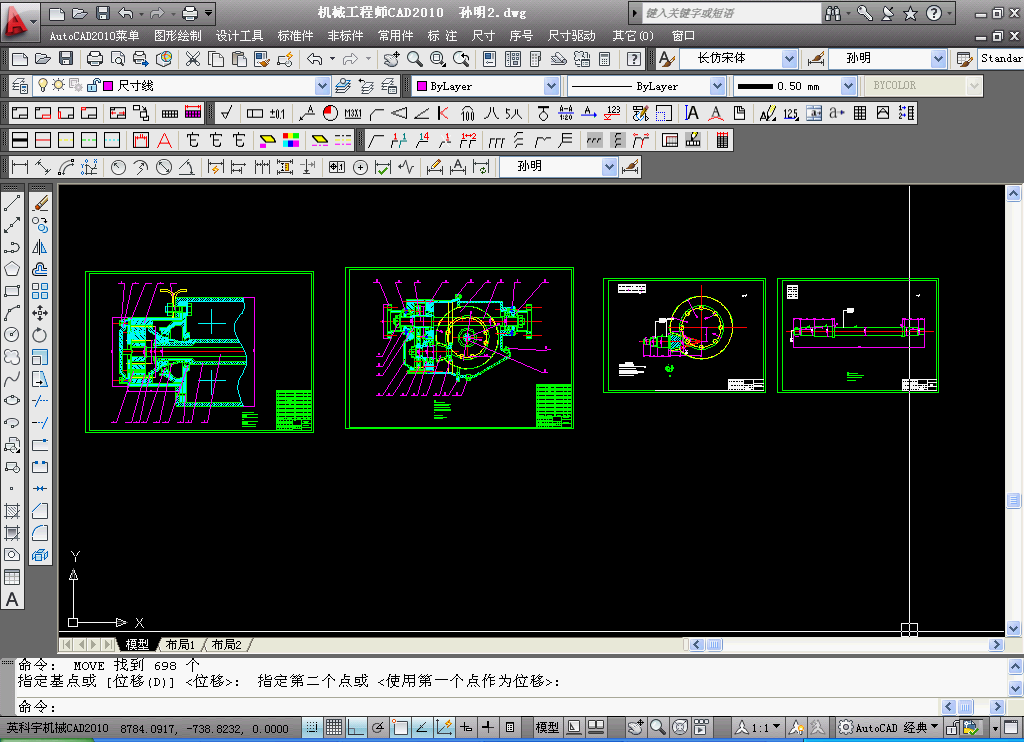Toggle Ortho mode in status bar
Image resolution: width=1024 pixels, height=742 pixels.
pyautogui.click(x=356, y=728)
